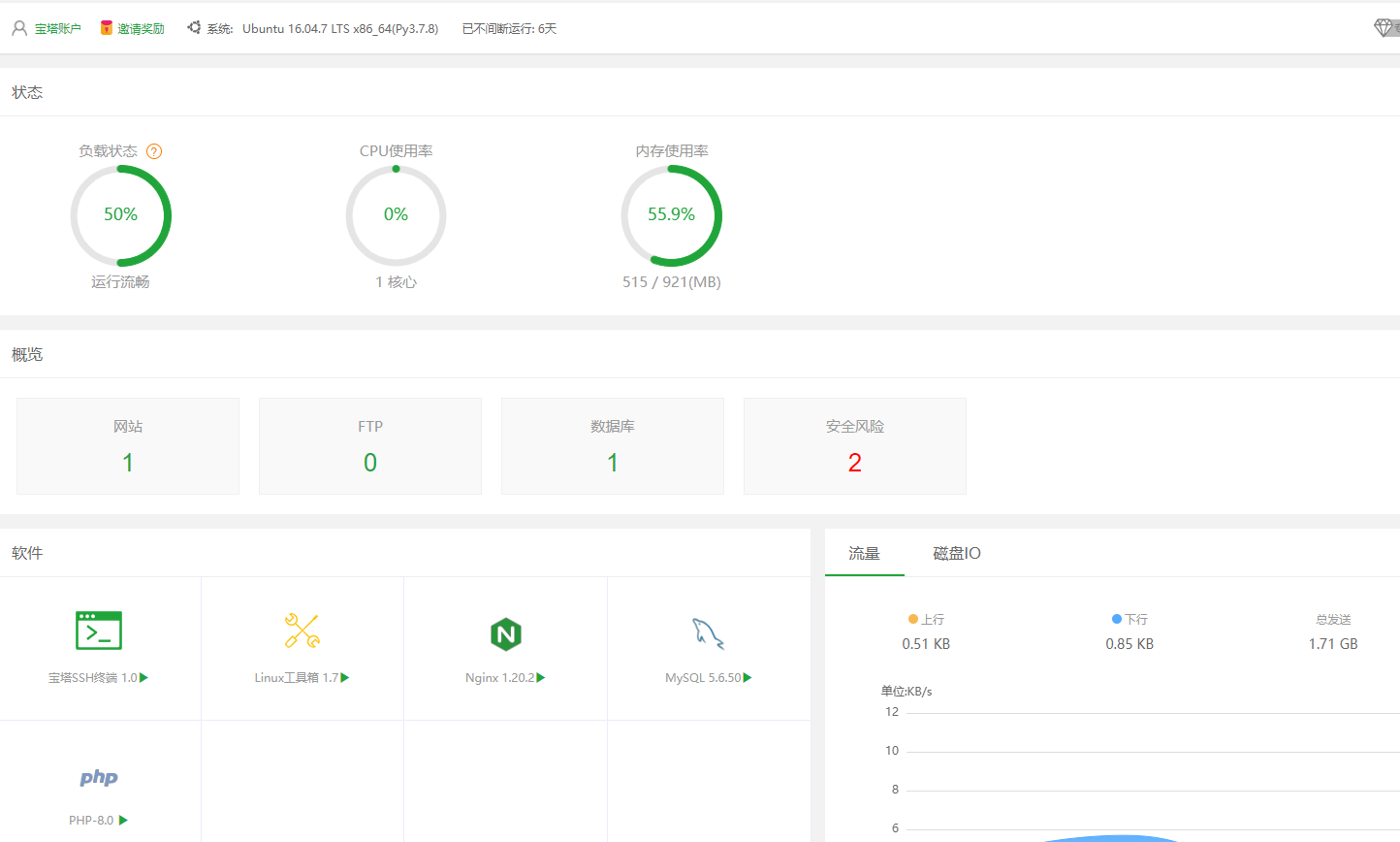Click the 0.51 KB upload value
This screenshot has width=1400, height=842.
(x=926, y=644)
